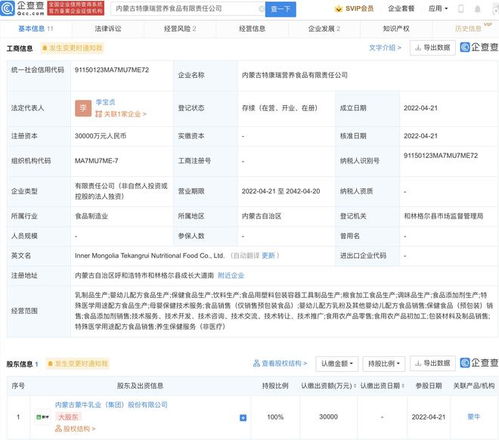Select registered capital 30000万元人民币
Image resolution: width=499 pixels, height=440 pixels.
point(100,136)
